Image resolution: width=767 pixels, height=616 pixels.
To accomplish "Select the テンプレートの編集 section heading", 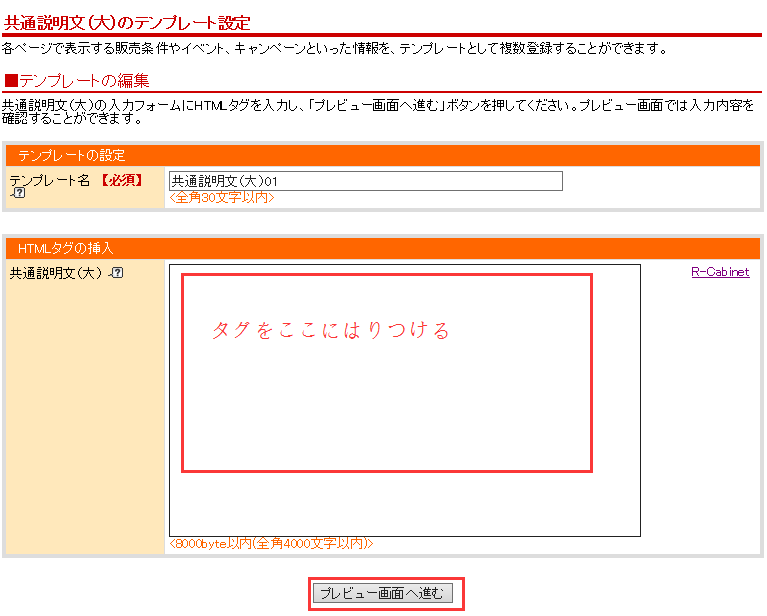I will (x=84, y=80).
